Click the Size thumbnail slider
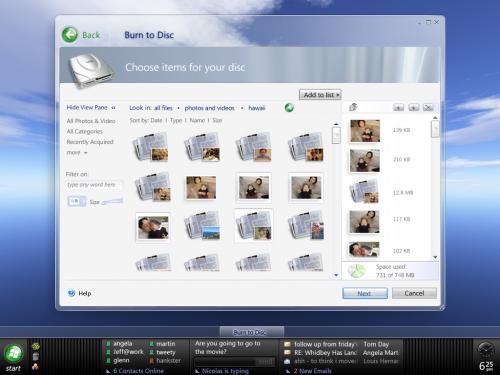500x375 pixels. pyautogui.click(x=112, y=201)
